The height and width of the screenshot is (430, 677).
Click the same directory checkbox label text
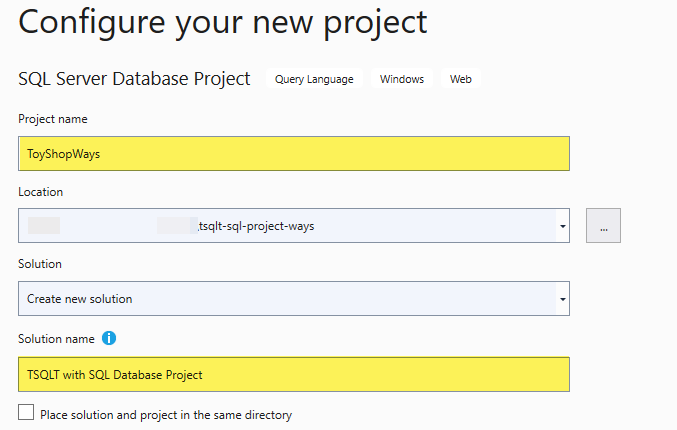tap(166, 414)
